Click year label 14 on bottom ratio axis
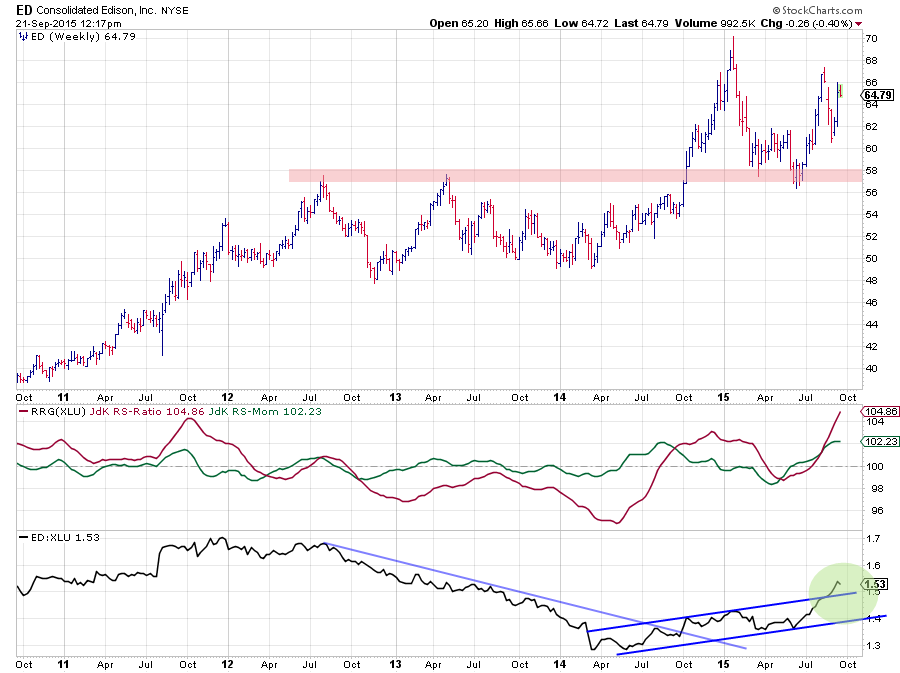The height and width of the screenshot is (673, 900). [560, 664]
